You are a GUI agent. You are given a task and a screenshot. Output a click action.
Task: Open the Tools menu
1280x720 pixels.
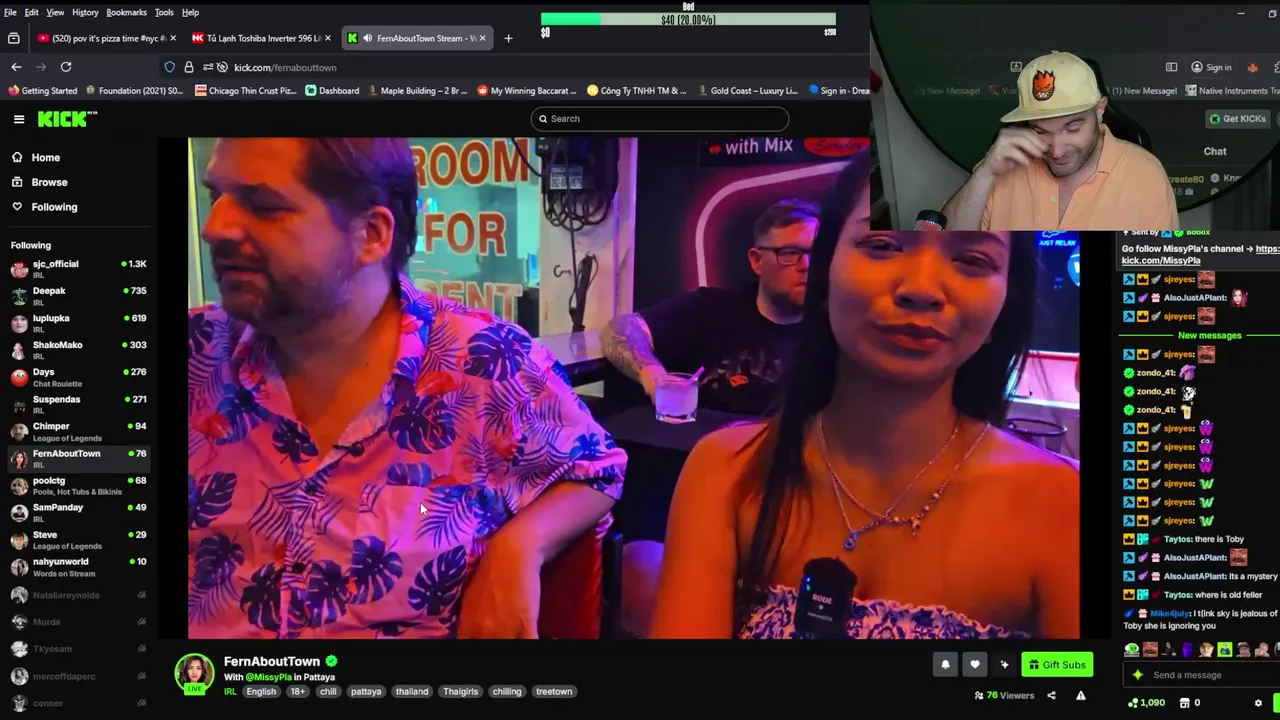click(164, 12)
